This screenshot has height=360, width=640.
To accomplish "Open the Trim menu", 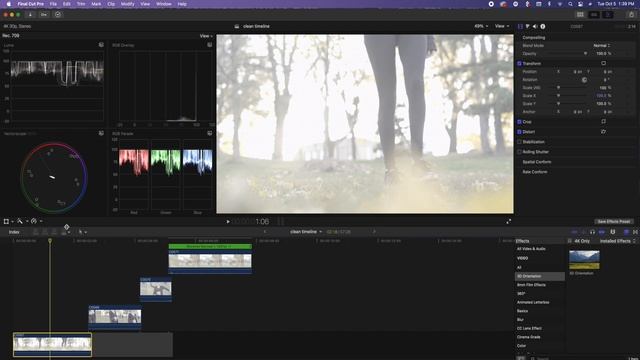I will tap(81, 4).
